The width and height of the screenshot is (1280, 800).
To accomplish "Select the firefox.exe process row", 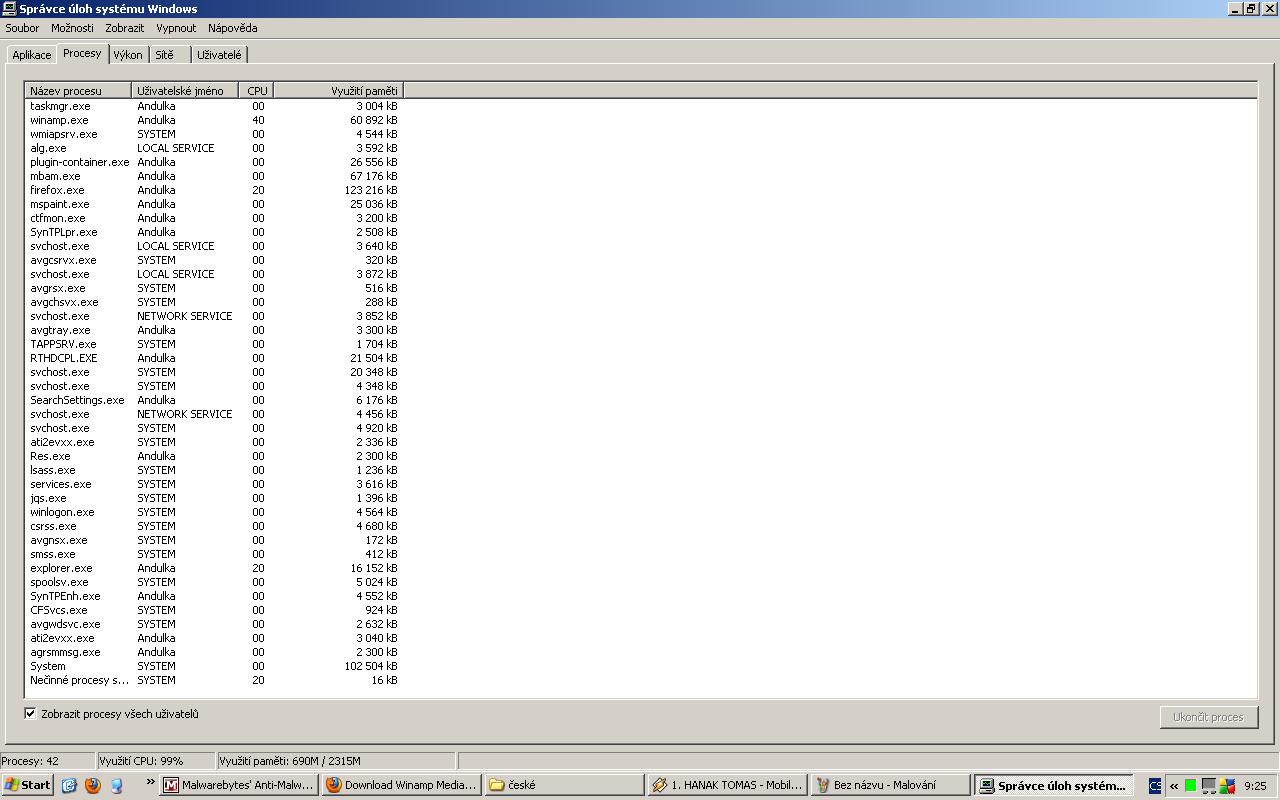I will pos(57,190).
